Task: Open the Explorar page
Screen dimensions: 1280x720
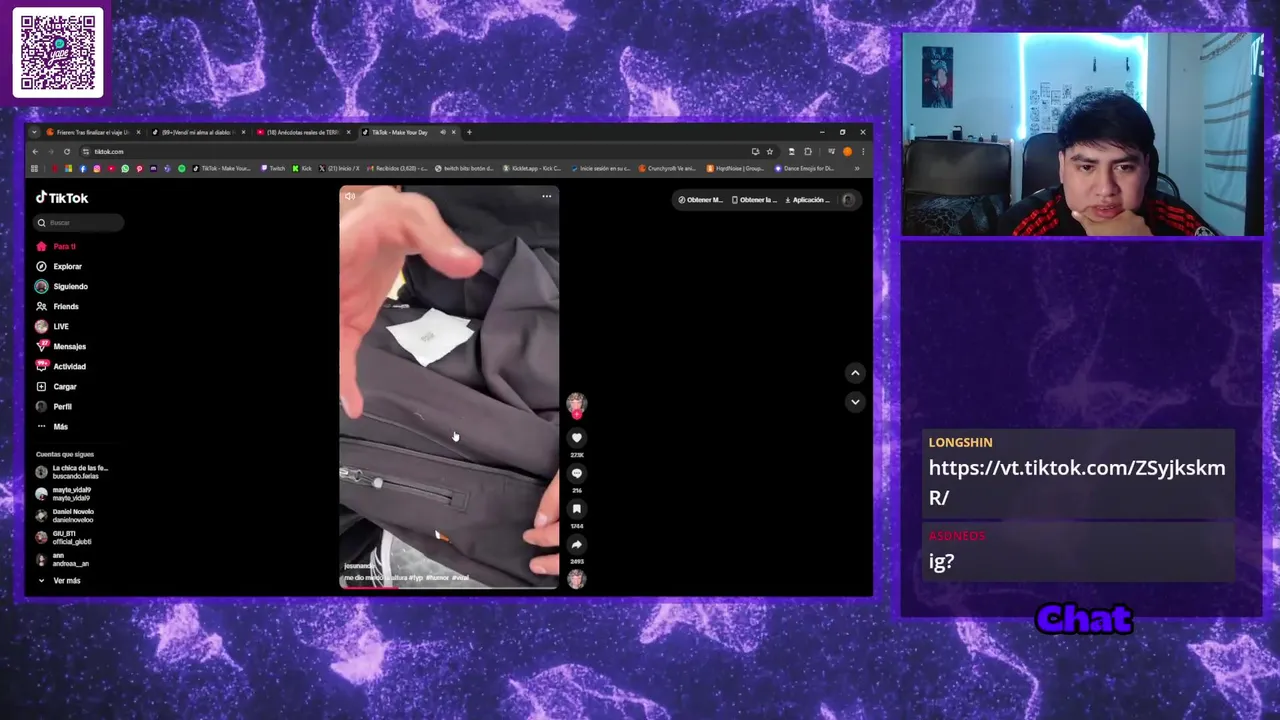Action: [59, 266]
